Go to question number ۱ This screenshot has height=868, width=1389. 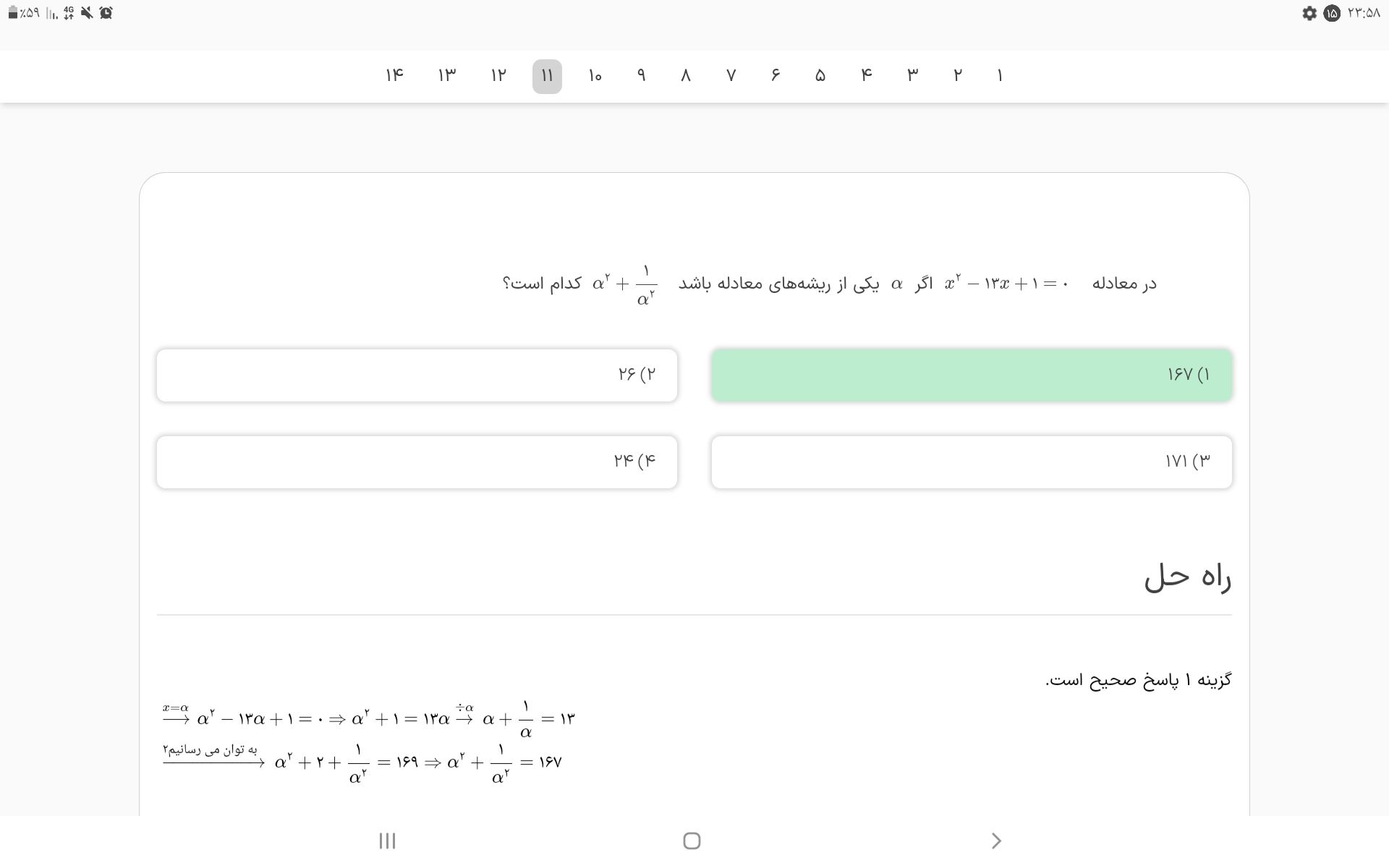[x=1000, y=76]
